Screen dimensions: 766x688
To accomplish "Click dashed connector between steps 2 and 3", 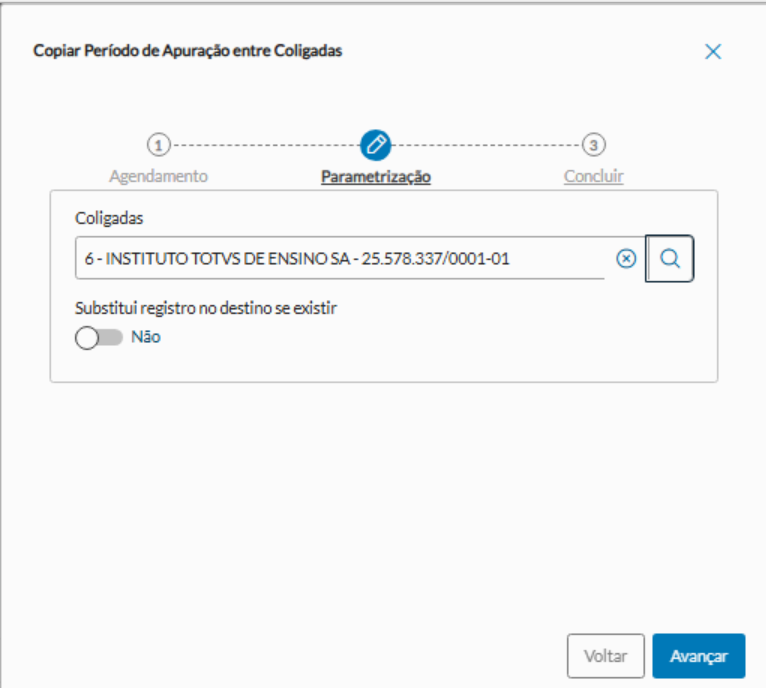I will click(486, 145).
